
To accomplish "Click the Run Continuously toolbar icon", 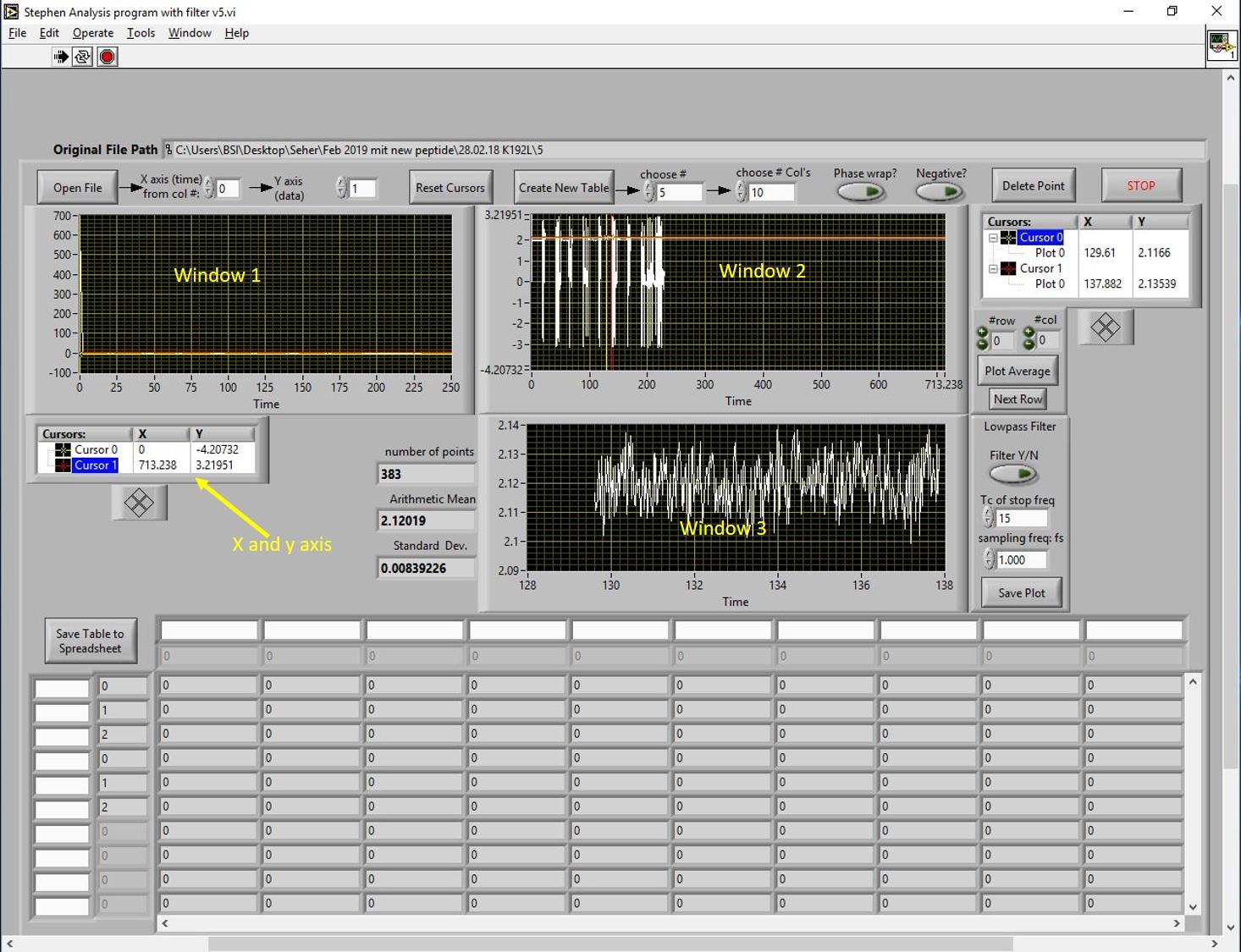I will [83, 57].
